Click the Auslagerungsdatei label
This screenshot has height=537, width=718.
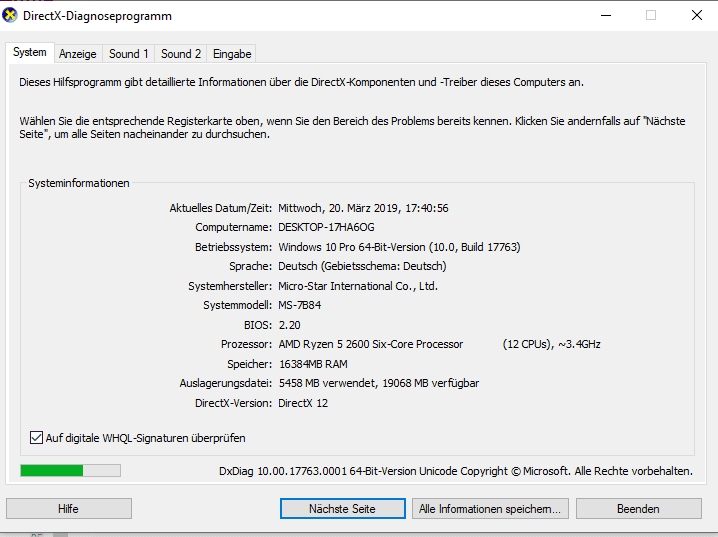226,383
